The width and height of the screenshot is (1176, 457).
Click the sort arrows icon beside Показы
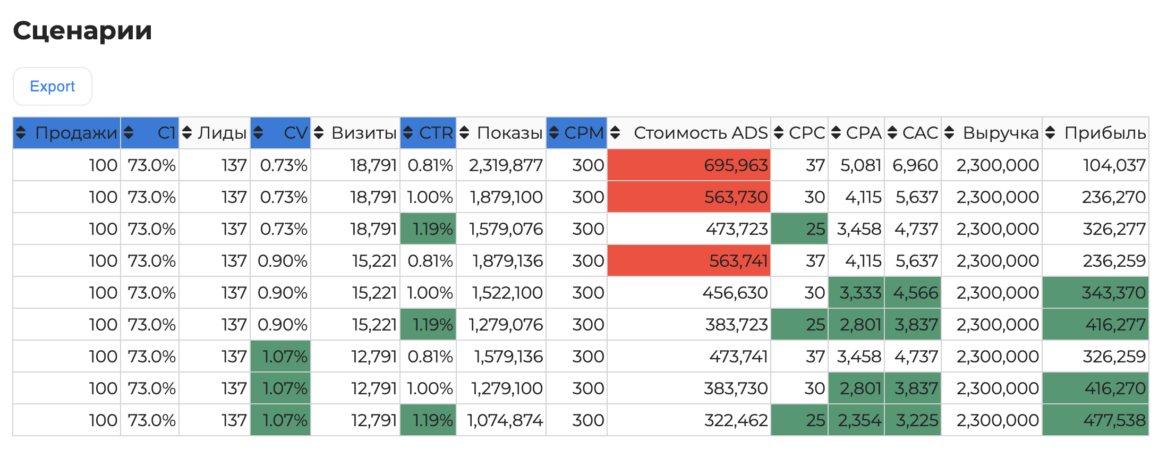pyautogui.click(x=465, y=133)
